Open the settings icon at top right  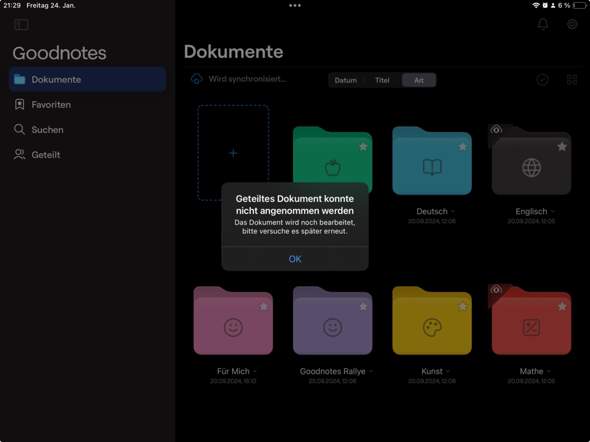coord(572,24)
